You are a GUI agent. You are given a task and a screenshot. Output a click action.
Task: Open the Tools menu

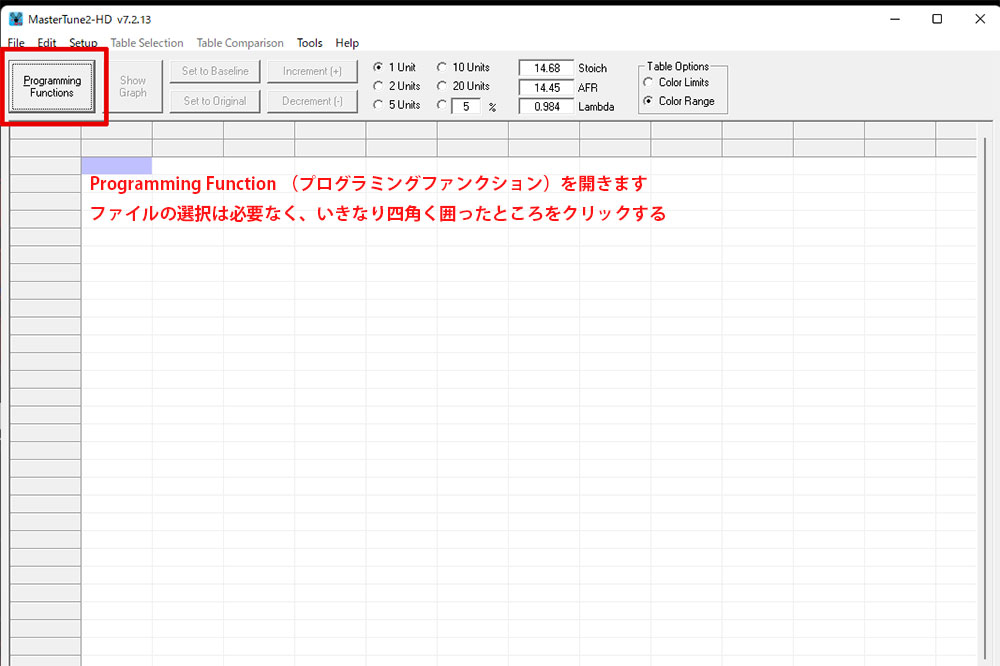(310, 43)
